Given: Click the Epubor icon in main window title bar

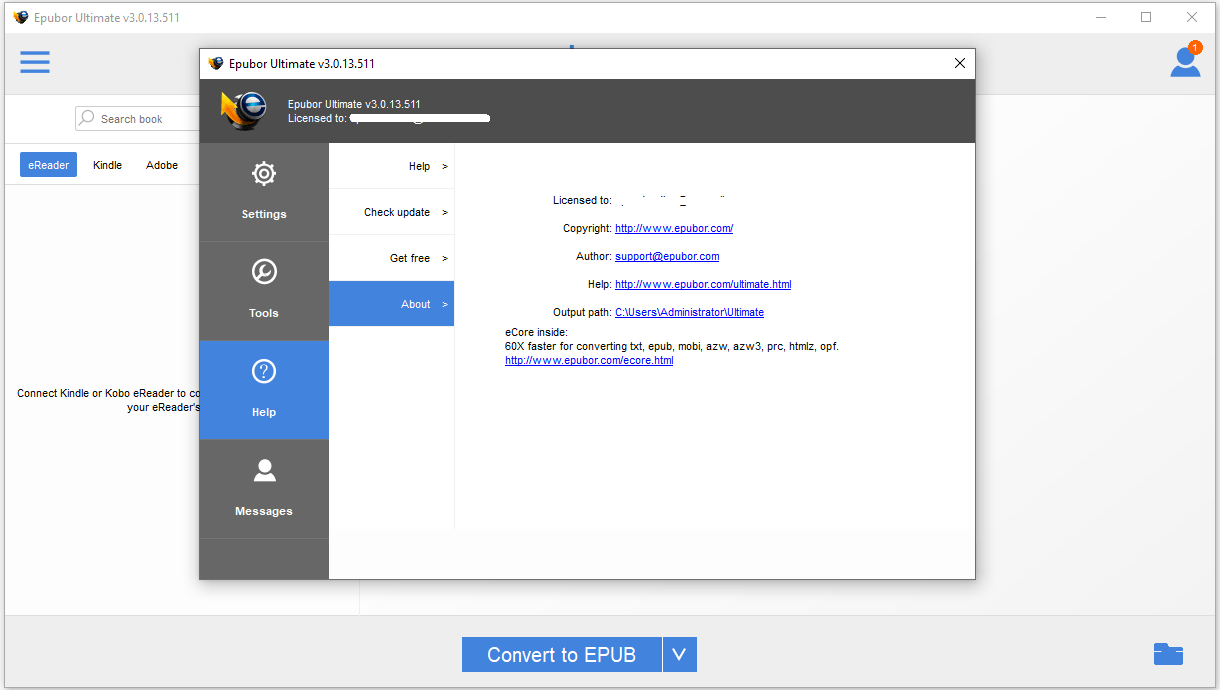Looking at the screenshot, I should pos(21,17).
